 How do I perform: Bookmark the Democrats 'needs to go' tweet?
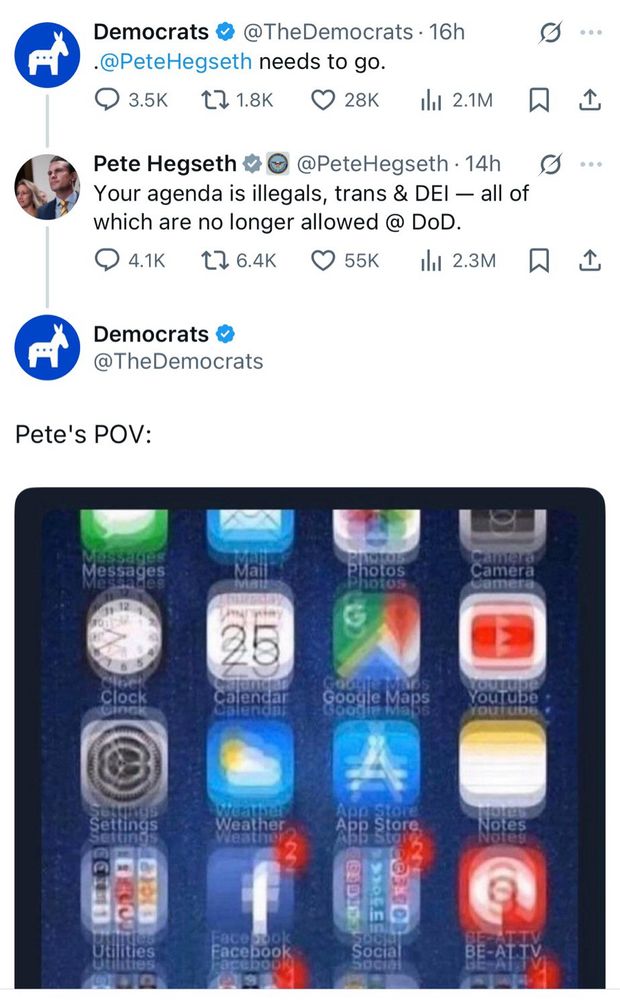[540, 100]
